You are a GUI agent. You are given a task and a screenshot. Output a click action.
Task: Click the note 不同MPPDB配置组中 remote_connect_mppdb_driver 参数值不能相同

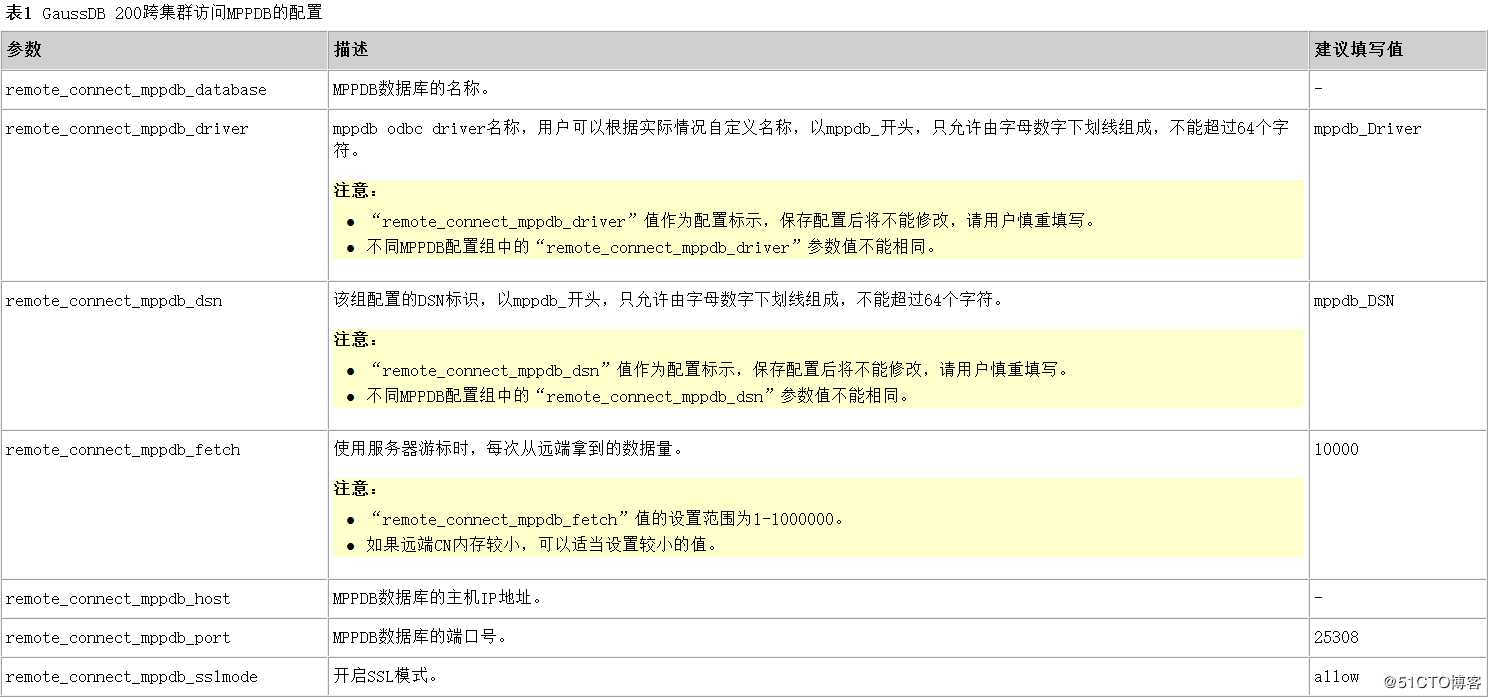tap(651, 247)
